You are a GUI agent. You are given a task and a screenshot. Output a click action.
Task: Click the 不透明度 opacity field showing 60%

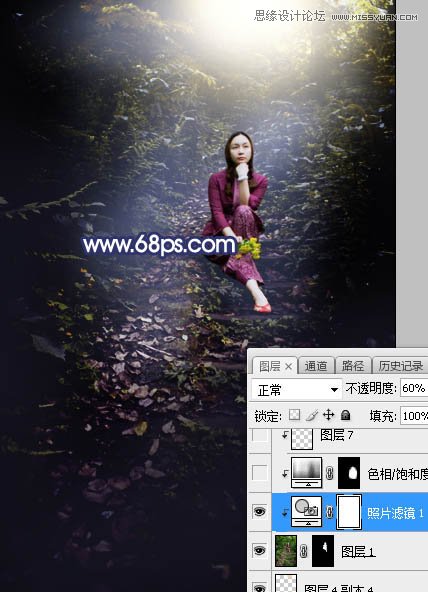(x=413, y=388)
